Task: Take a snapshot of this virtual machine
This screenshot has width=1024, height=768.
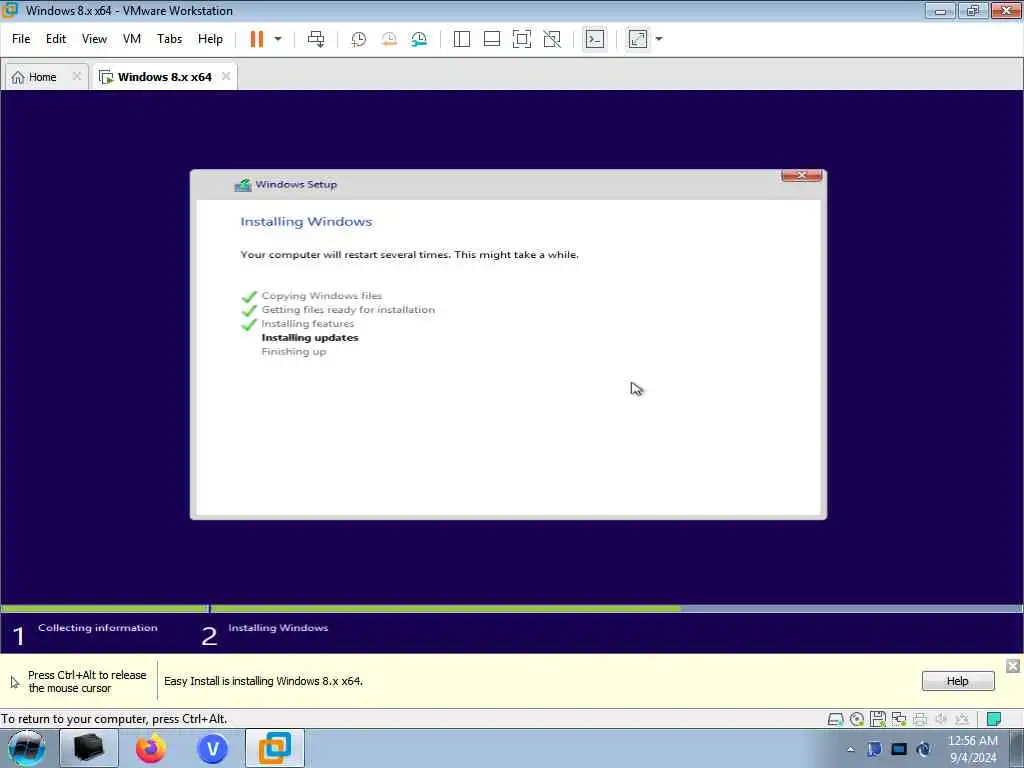Action: (359, 39)
